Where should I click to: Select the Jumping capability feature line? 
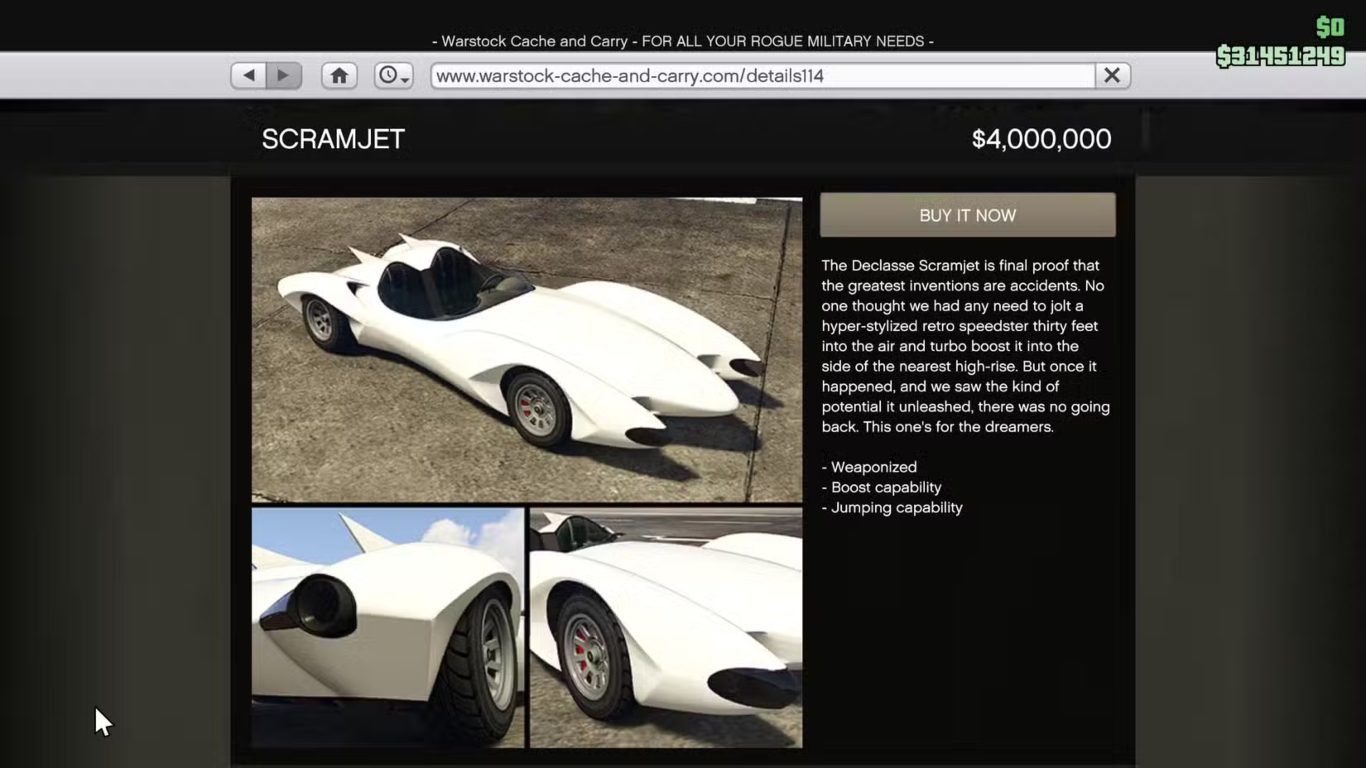(892, 507)
